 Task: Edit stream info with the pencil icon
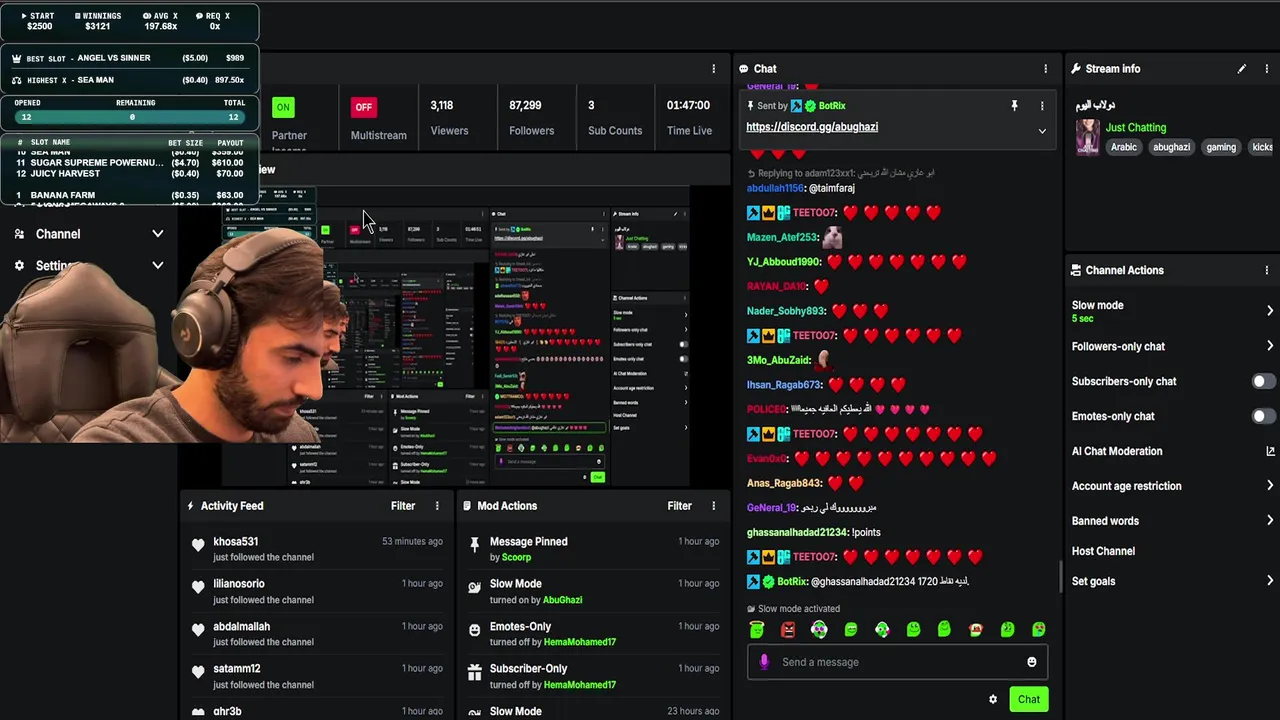(1241, 69)
